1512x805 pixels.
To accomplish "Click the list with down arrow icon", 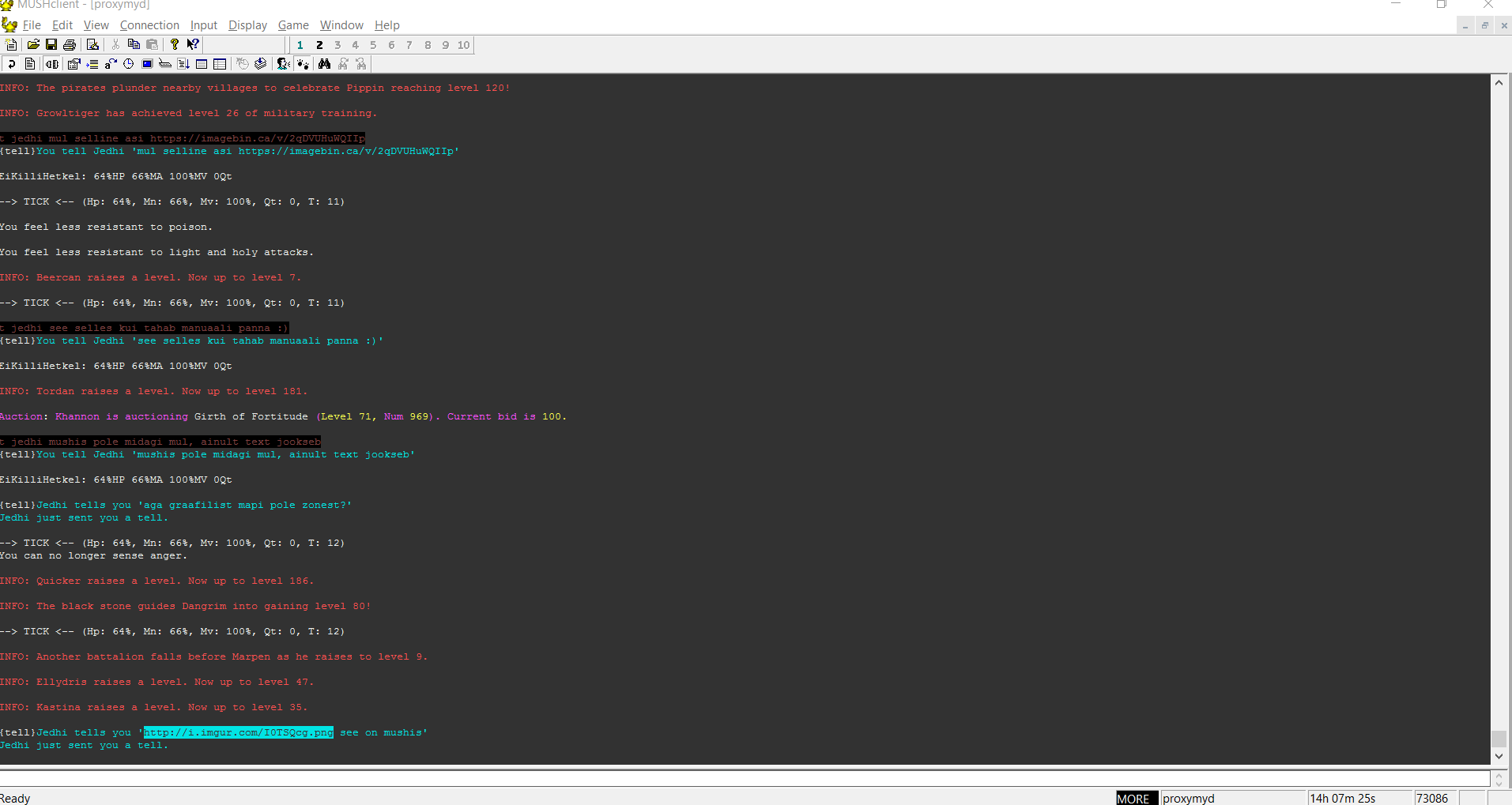I will click(183, 64).
